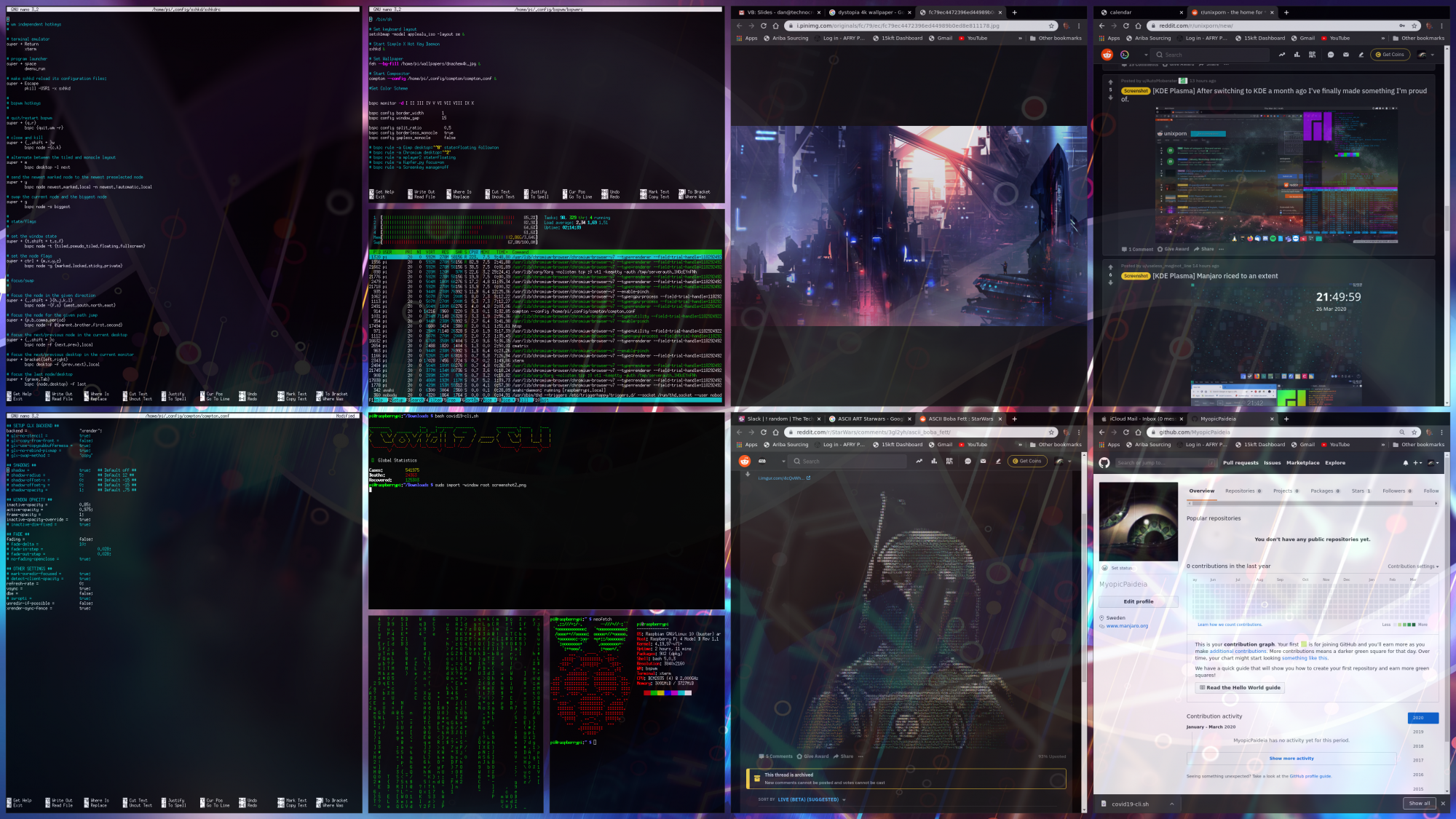The height and width of the screenshot is (819, 1456).
Task: Switch to the 'dystopia 4k wallpaper' tab
Action: tap(869, 12)
